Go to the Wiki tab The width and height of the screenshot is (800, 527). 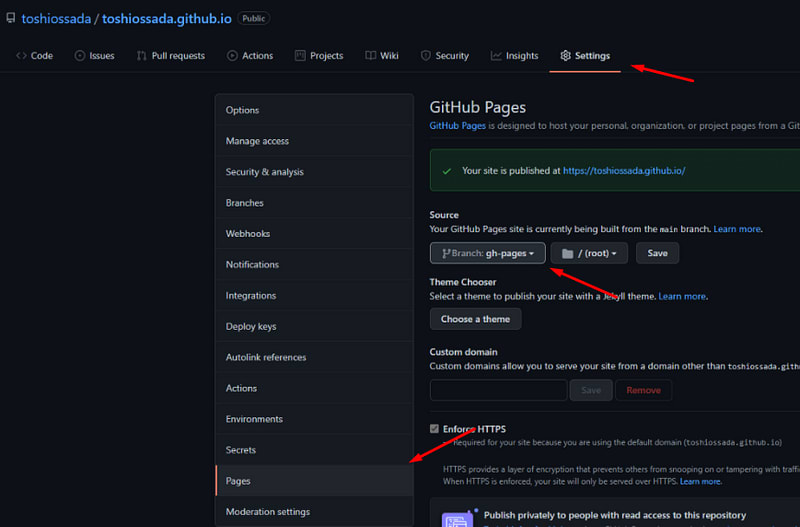click(382, 56)
